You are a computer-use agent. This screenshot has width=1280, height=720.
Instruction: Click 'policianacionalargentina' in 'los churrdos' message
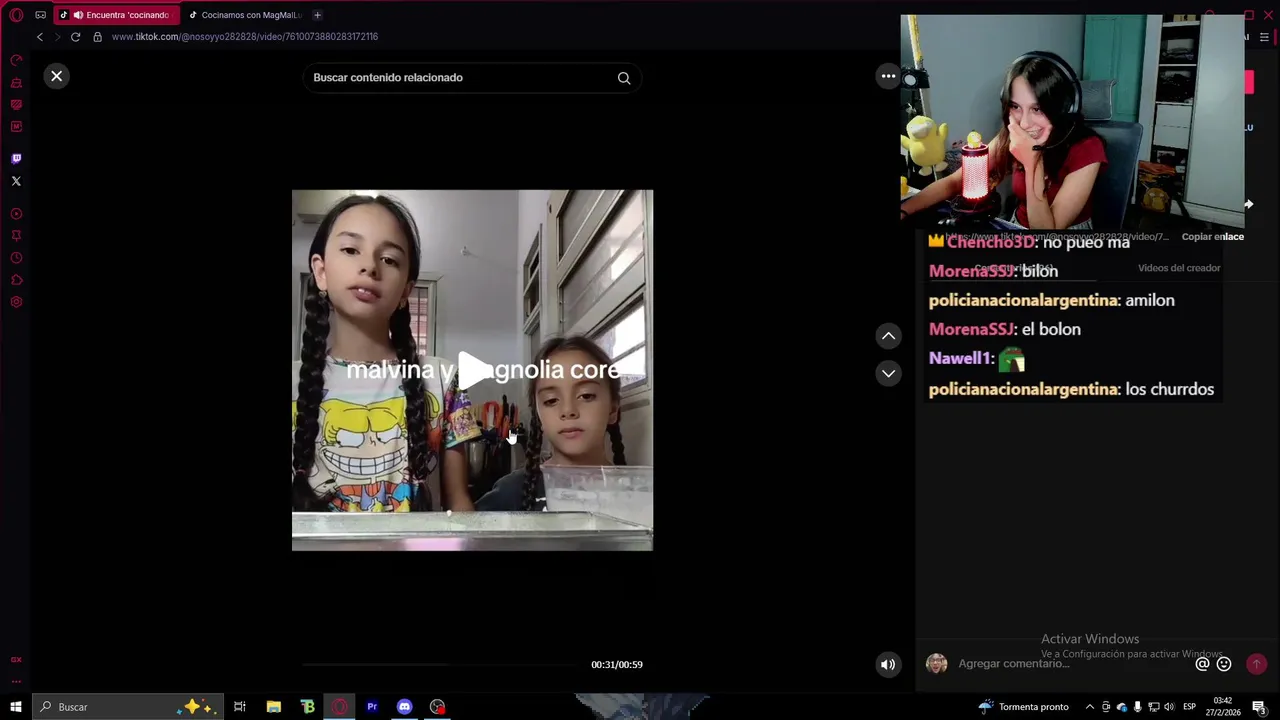[x=1023, y=389]
